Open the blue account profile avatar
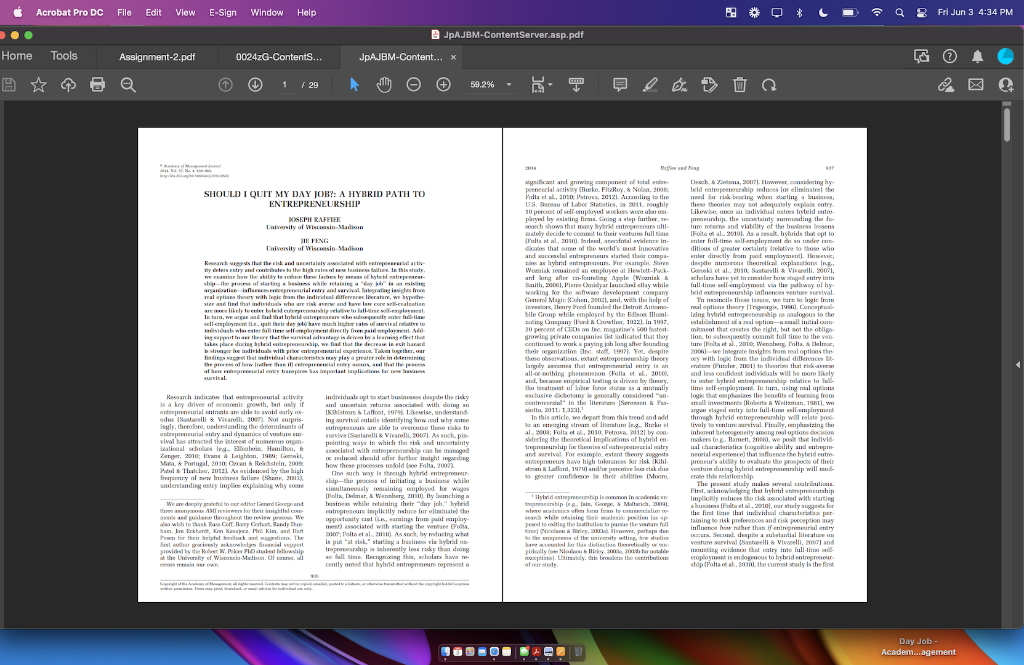1024x665 pixels. tap(1006, 57)
